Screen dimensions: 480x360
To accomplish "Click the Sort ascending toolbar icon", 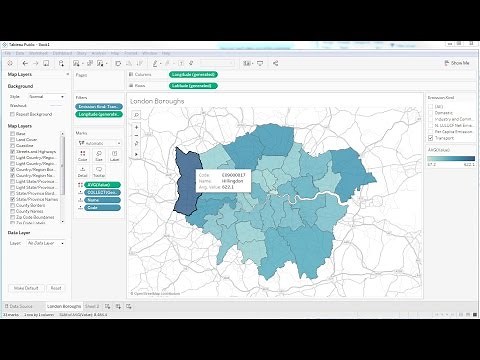I will (129, 63).
